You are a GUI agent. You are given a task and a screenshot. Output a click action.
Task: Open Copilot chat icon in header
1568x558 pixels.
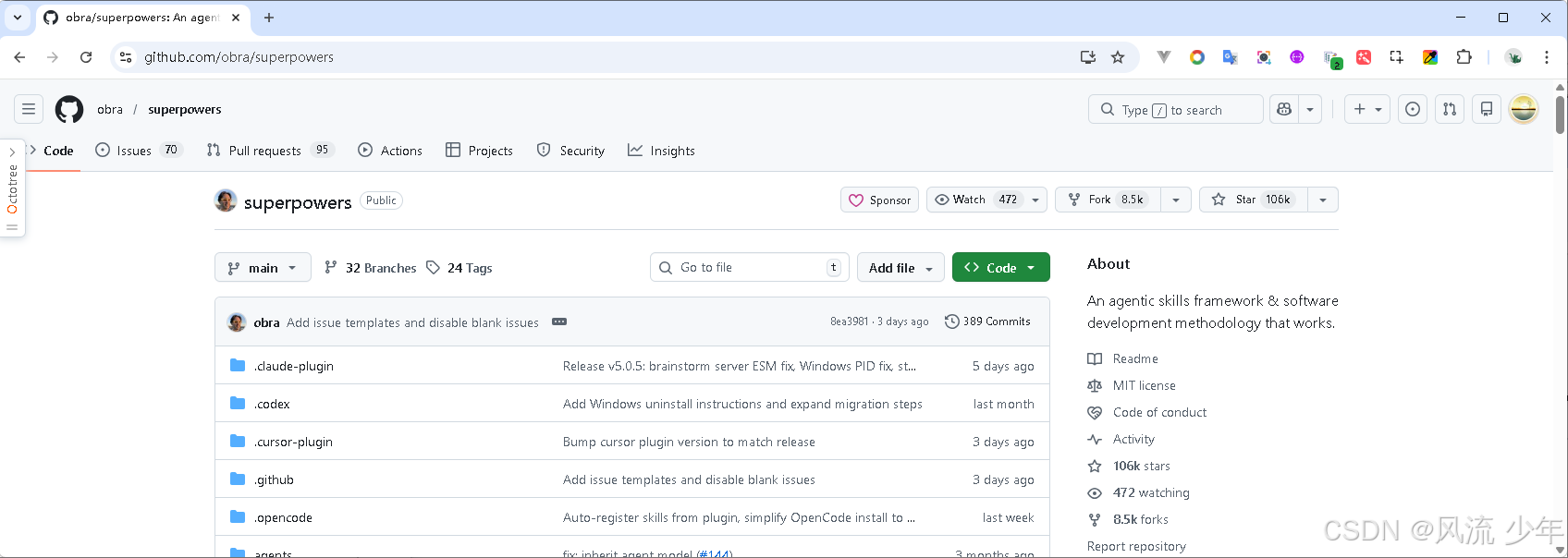point(1284,109)
